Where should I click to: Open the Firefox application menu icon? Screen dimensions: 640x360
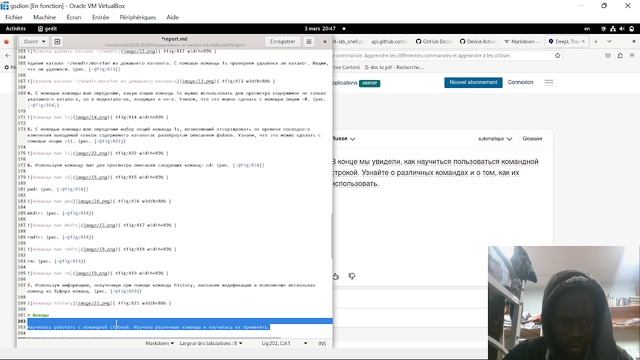pyautogui.click(x=632, y=56)
